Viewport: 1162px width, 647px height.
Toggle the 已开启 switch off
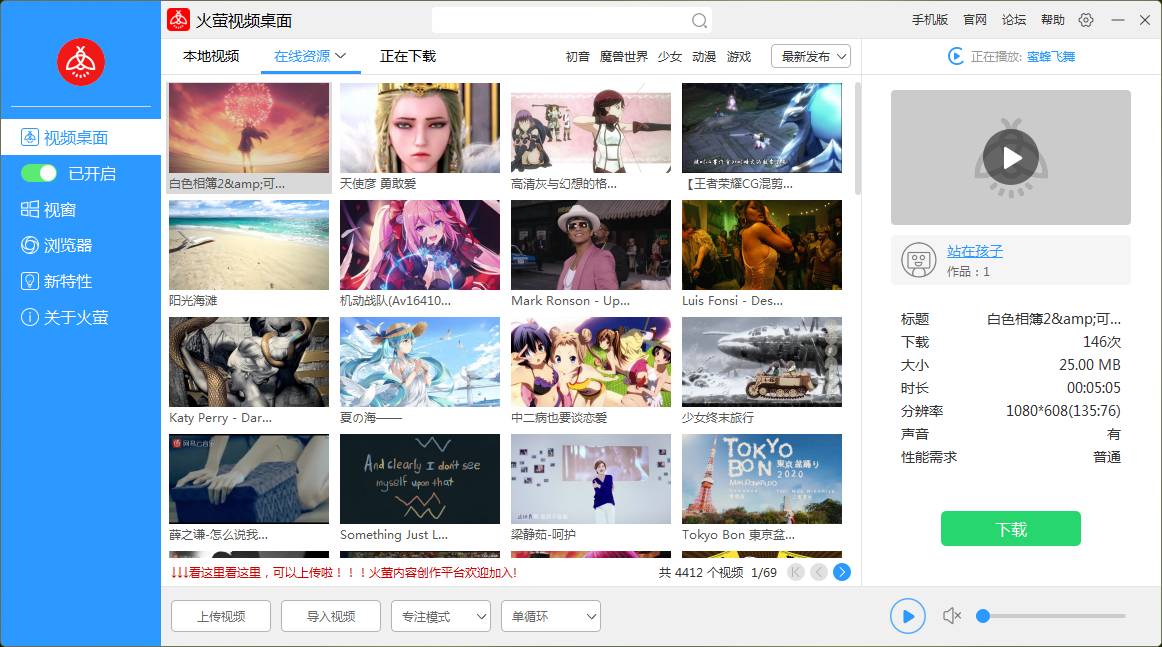click(39, 173)
